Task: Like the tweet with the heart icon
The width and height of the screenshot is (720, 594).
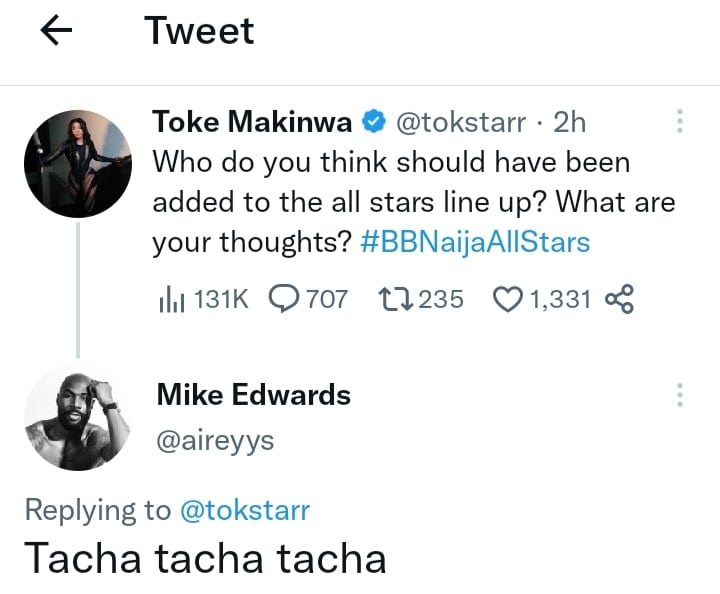Action: [510, 298]
